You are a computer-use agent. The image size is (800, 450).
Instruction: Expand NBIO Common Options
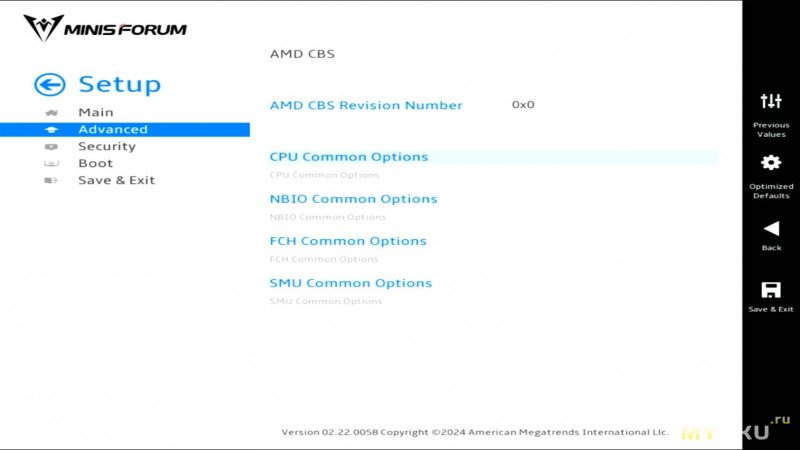(354, 199)
